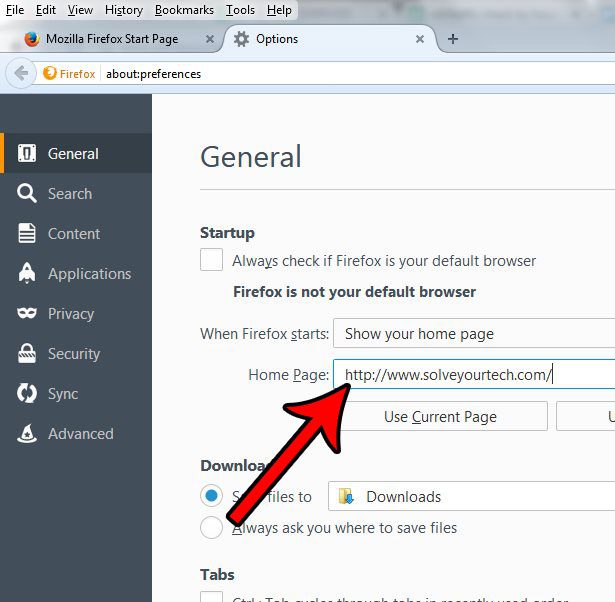Open the File menu
Image resolution: width=615 pixels, height=602 pixels.
15,10
